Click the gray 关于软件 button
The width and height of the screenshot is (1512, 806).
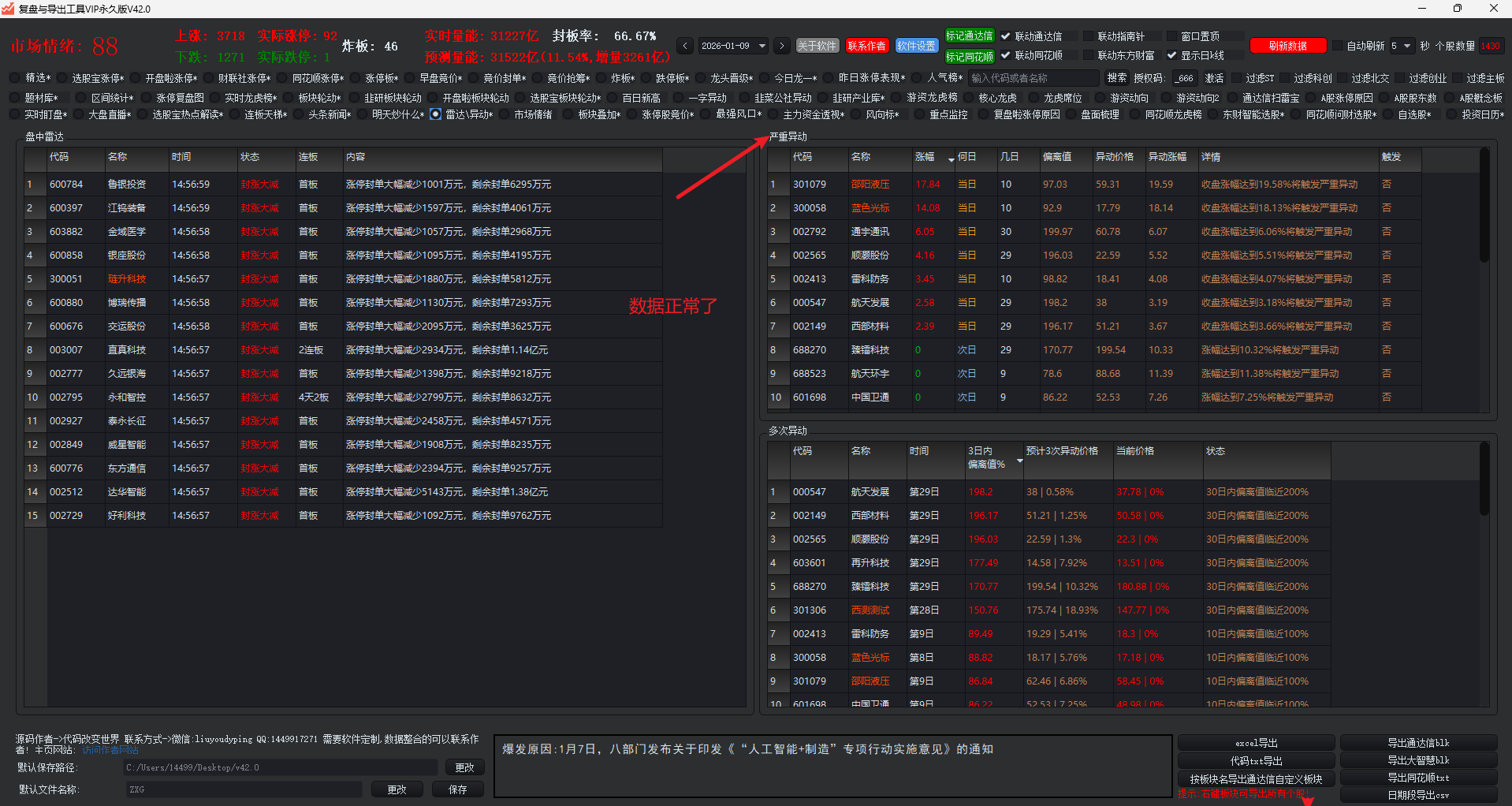(817, 46)
